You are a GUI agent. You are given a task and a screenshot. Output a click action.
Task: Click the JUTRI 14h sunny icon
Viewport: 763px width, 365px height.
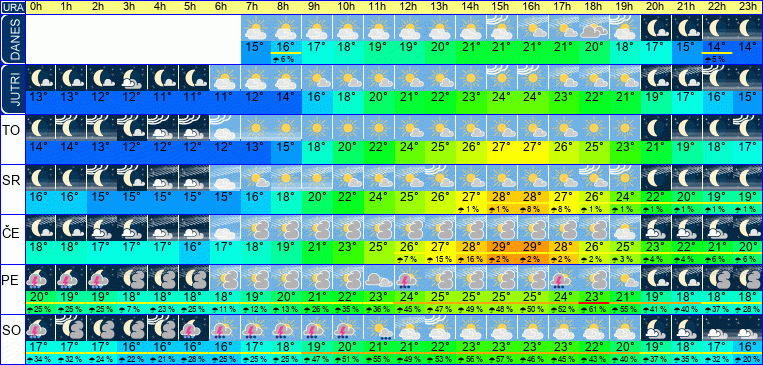471,78
